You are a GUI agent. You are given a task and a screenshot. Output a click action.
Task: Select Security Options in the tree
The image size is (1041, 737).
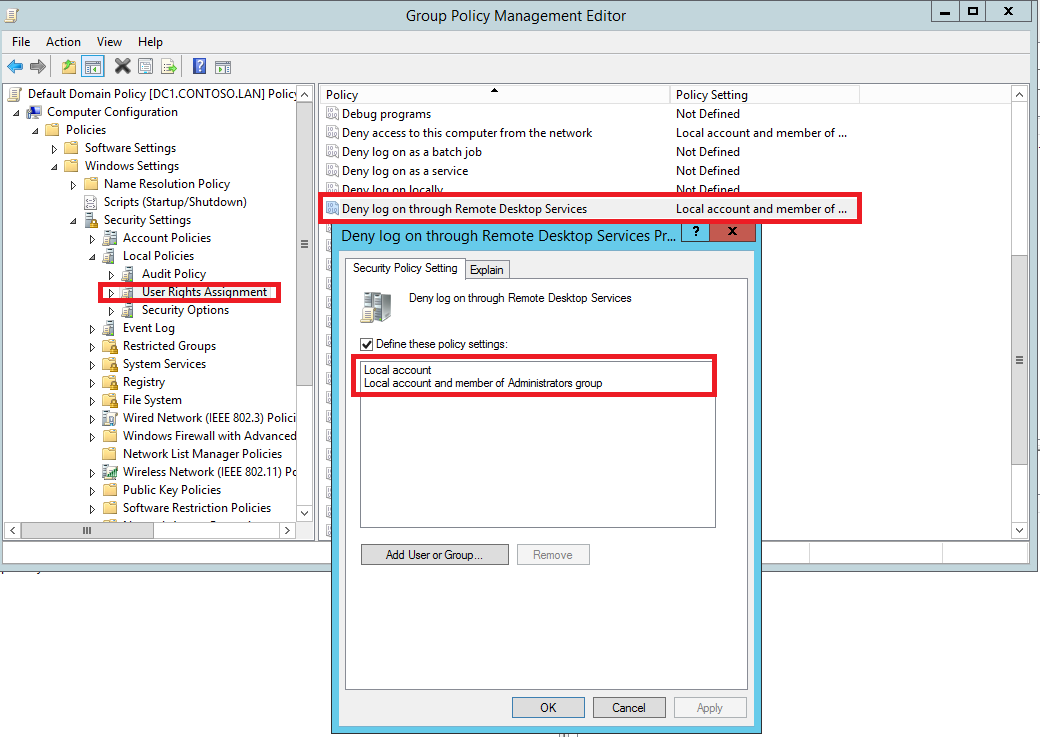tap(185, 310)
